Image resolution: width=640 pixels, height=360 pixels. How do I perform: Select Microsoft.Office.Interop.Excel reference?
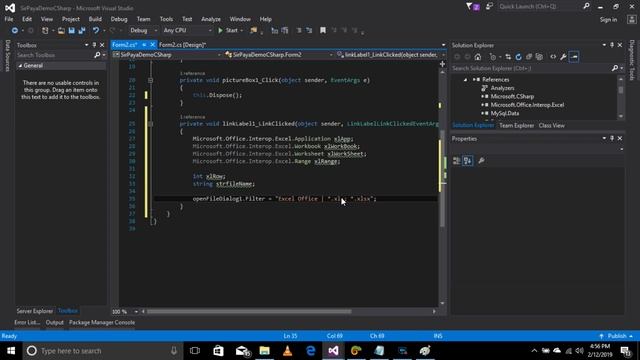coord(527,105)
